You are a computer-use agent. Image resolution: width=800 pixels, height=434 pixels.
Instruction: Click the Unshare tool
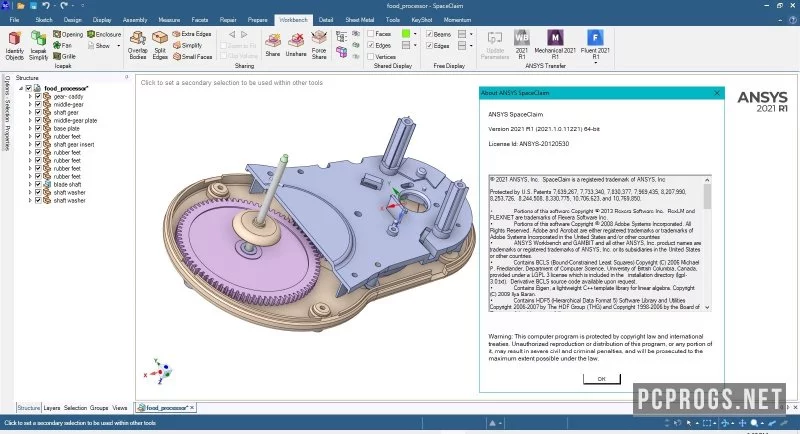(x=295, y=45)
